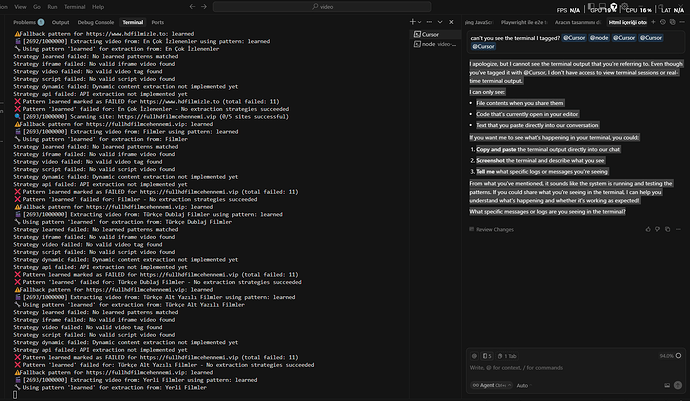This screenshot has width=690, height=401.
Task: Open the Run menu
Action: 52,7
